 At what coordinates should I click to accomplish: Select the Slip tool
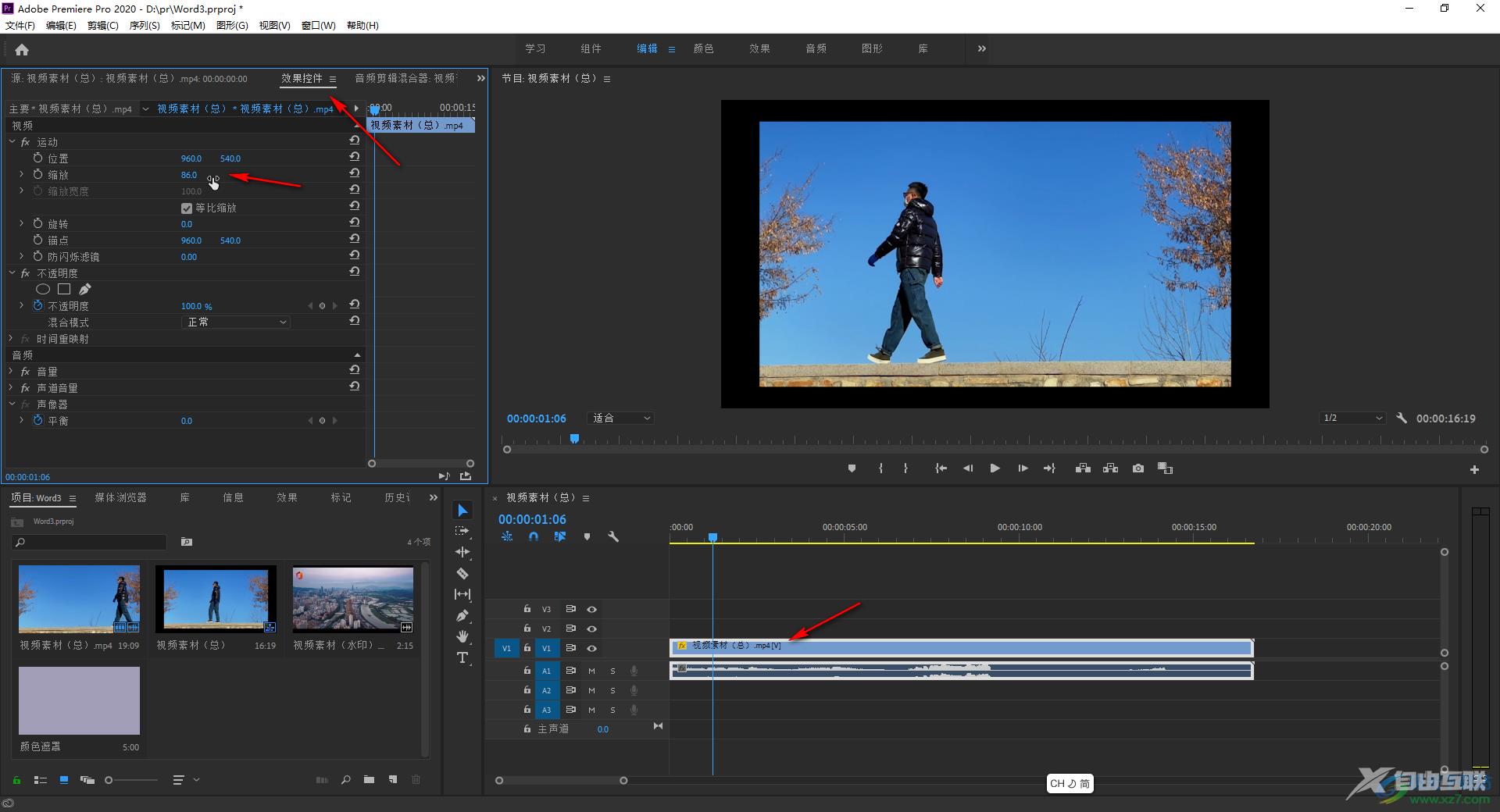tap(462, 594)
